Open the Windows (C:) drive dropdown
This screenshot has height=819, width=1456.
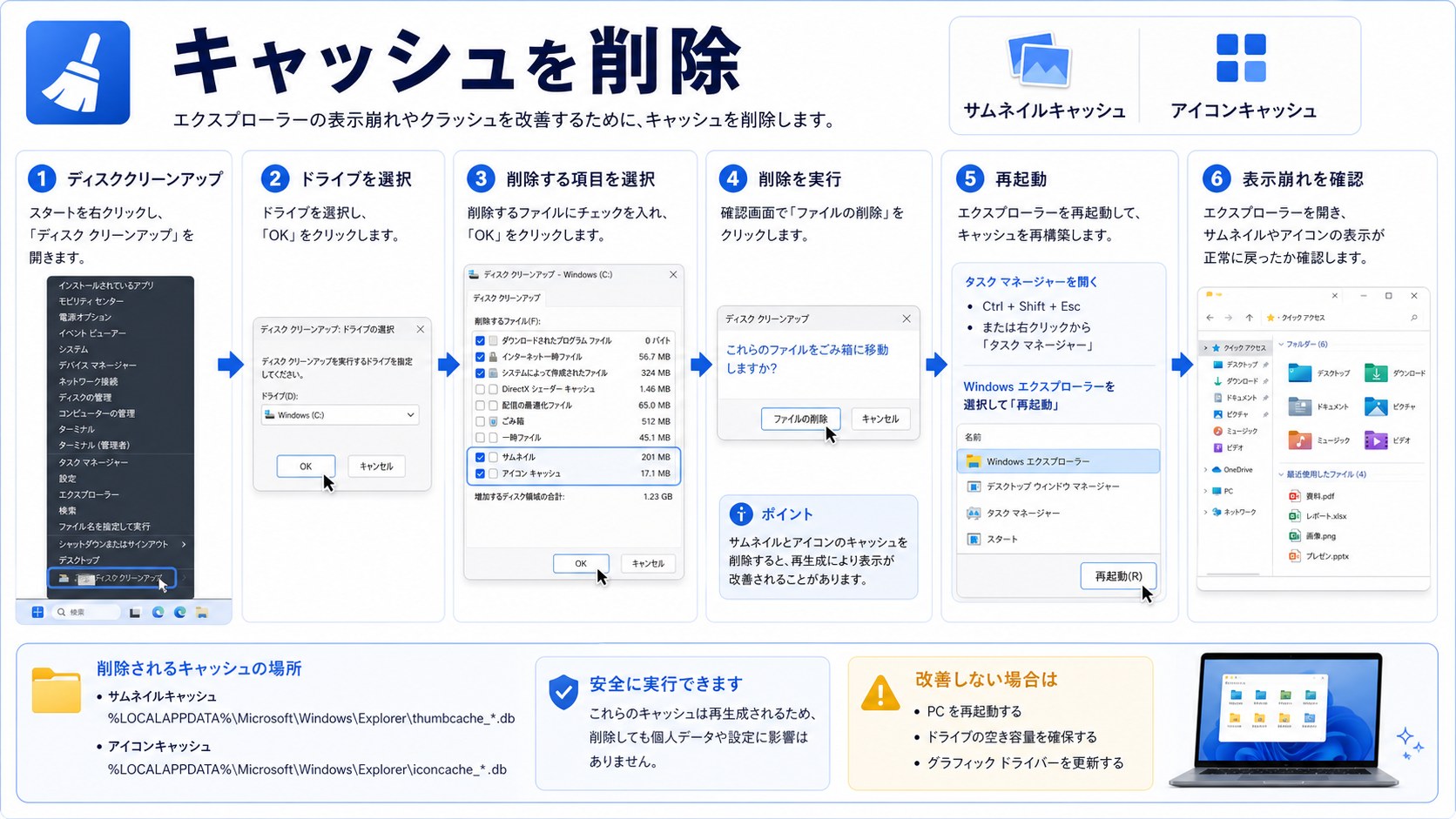[340, 415]
